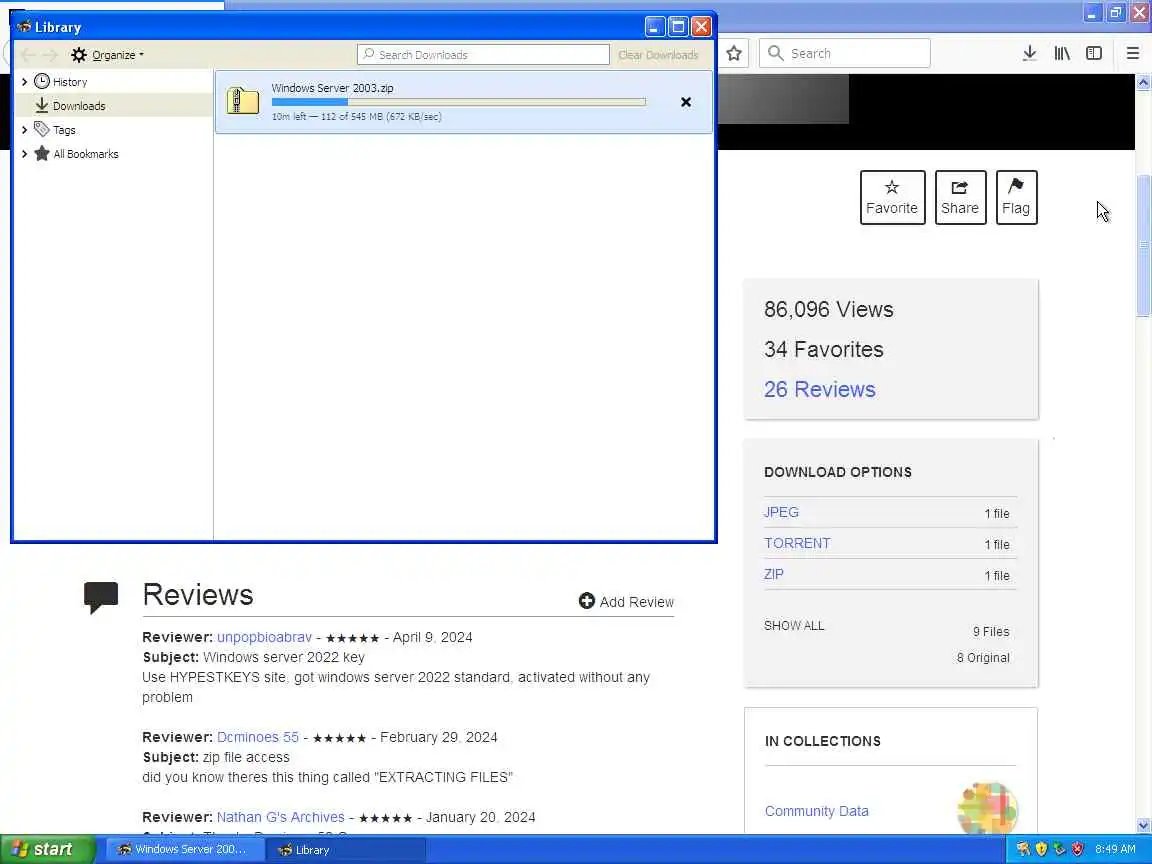
Task: Click the page scrollbar down arrow
Action: point(1143,825)
